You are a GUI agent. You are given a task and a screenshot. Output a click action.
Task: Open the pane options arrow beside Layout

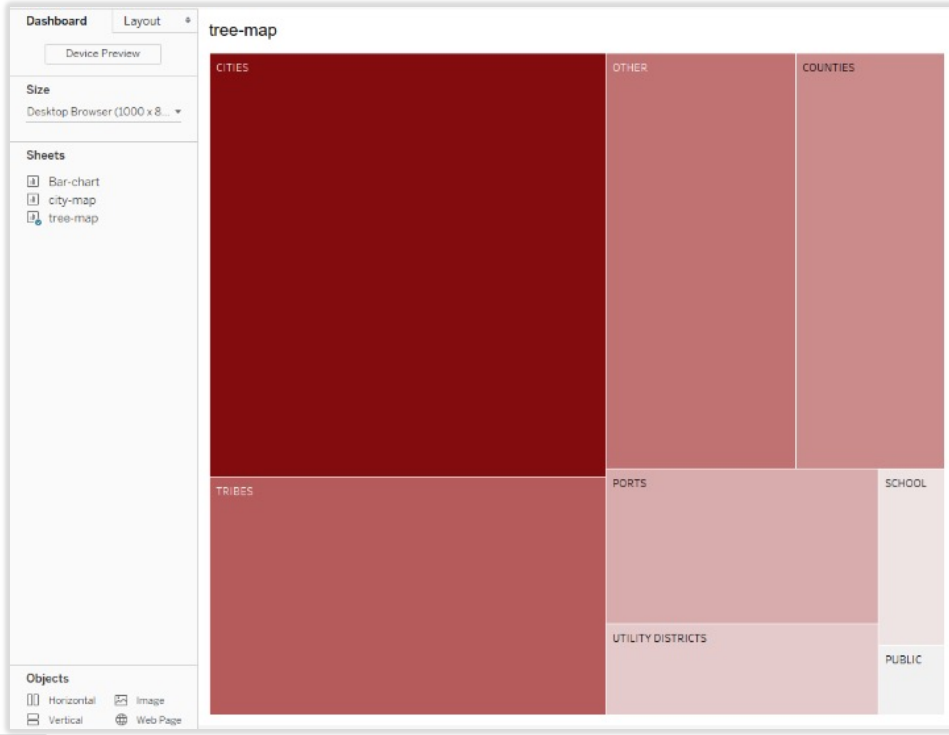[x=188, y=21]
